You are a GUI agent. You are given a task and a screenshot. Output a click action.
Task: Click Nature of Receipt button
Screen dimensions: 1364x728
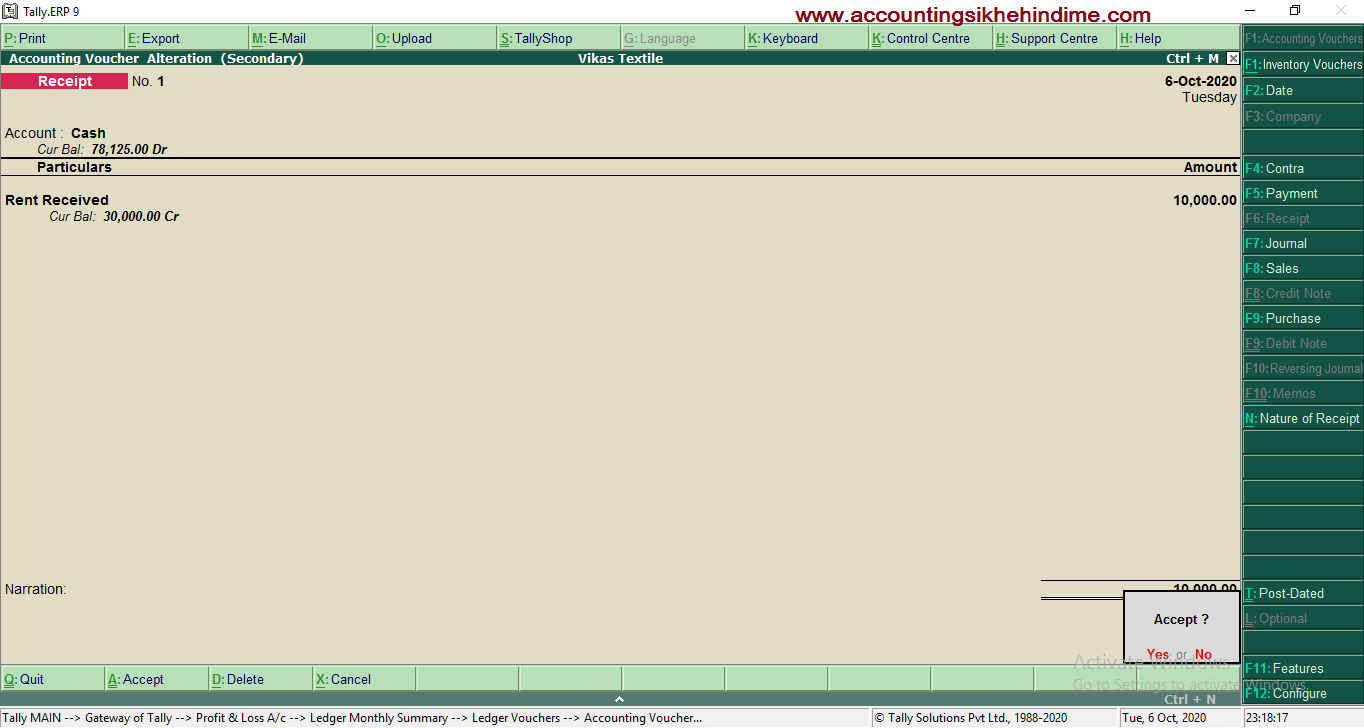1303,418
